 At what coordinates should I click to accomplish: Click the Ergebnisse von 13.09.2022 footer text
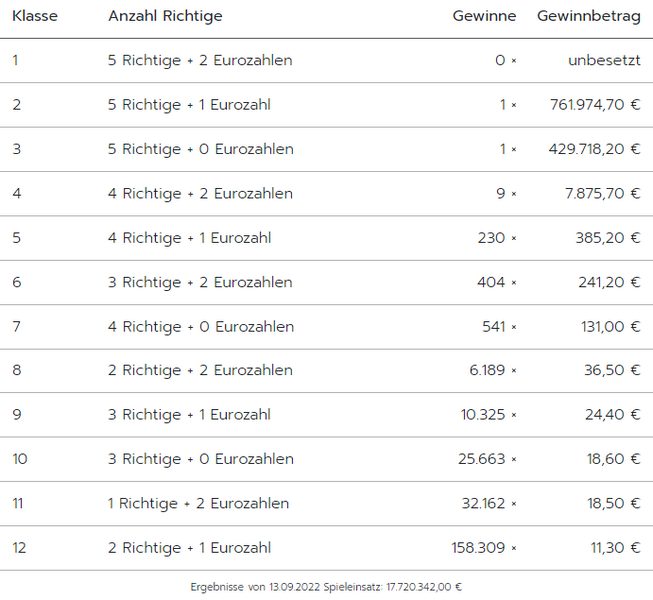point(326,587)
